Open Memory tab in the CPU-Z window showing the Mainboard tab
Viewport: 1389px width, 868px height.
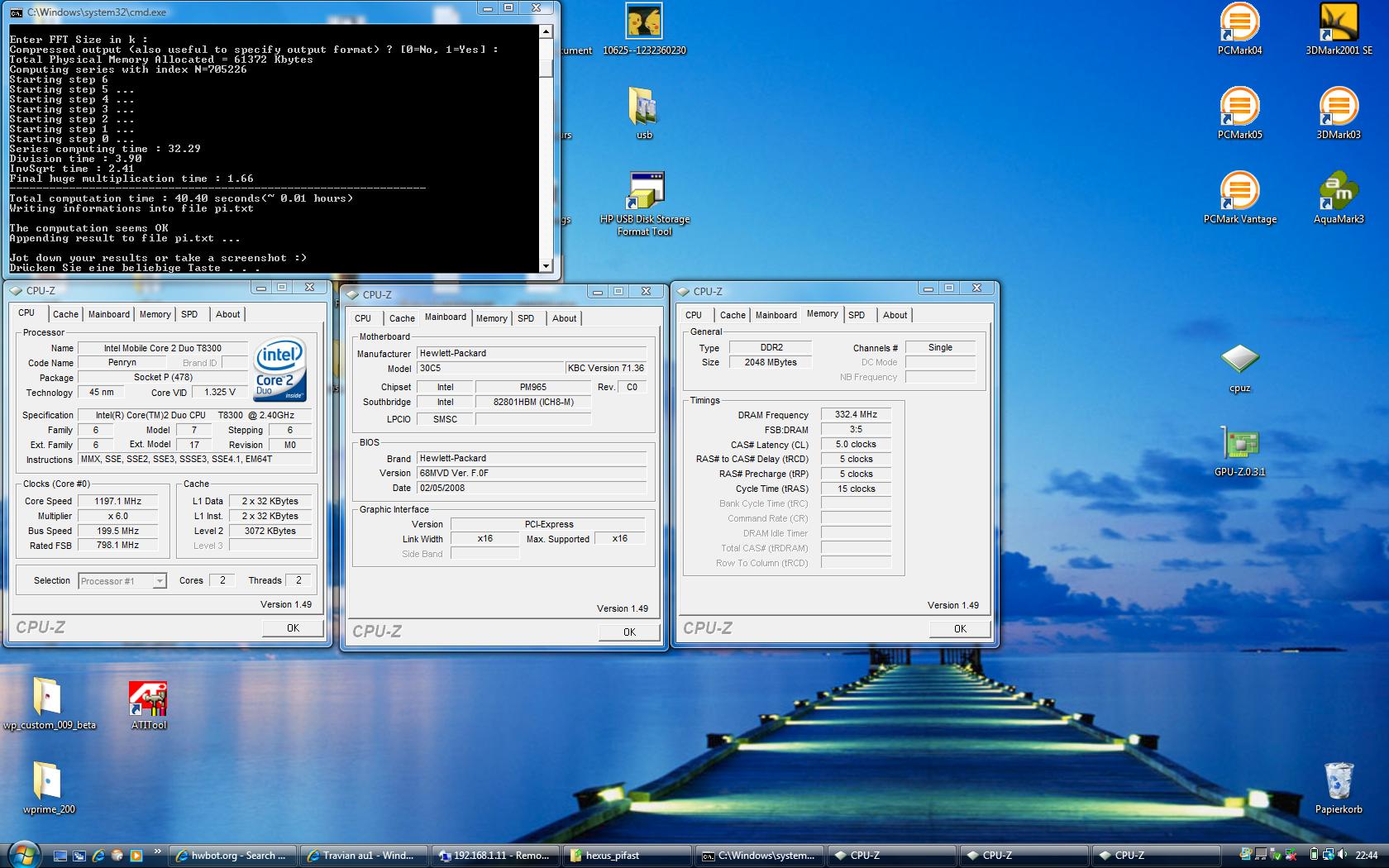click(491, 318)
